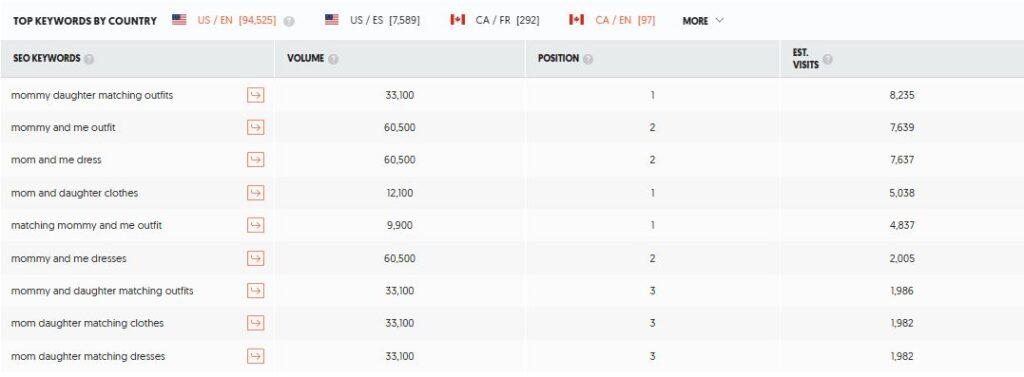Switch to CA / FR keywords tab
The width and height of the screenshot is (1024, 377).
click(x=494, y=20)
